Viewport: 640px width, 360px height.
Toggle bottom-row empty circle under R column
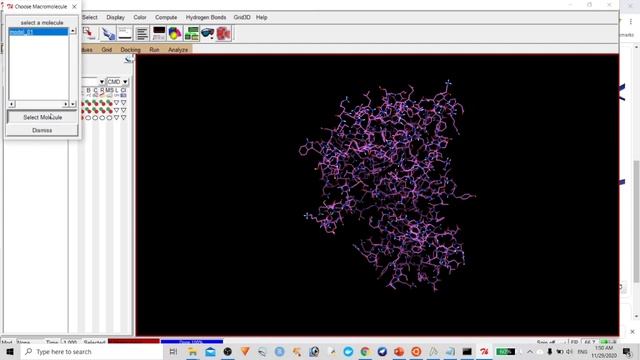tap(102, 118)
